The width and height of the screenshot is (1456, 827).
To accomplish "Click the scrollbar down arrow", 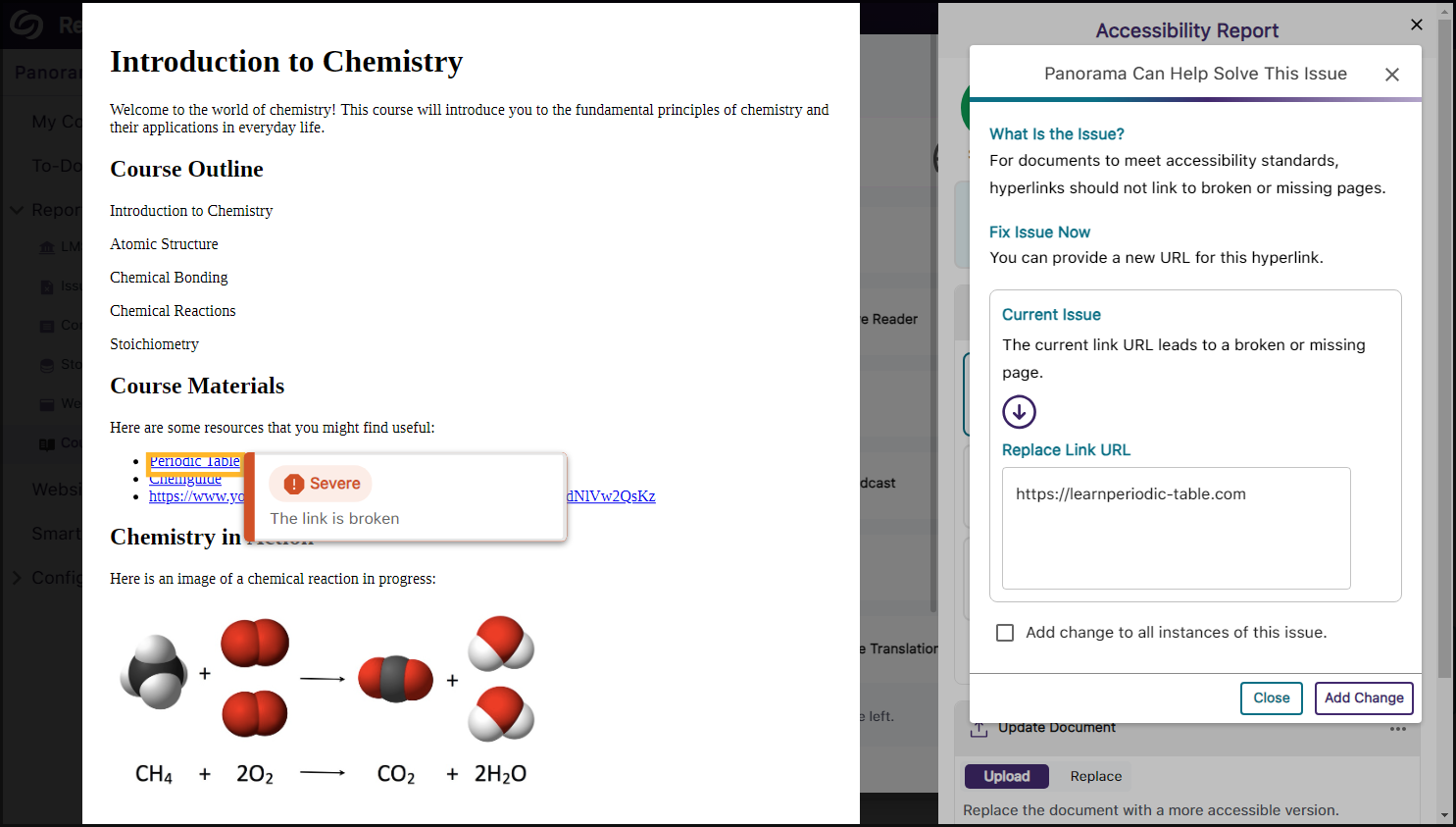I will click(x=1444, y=815).
